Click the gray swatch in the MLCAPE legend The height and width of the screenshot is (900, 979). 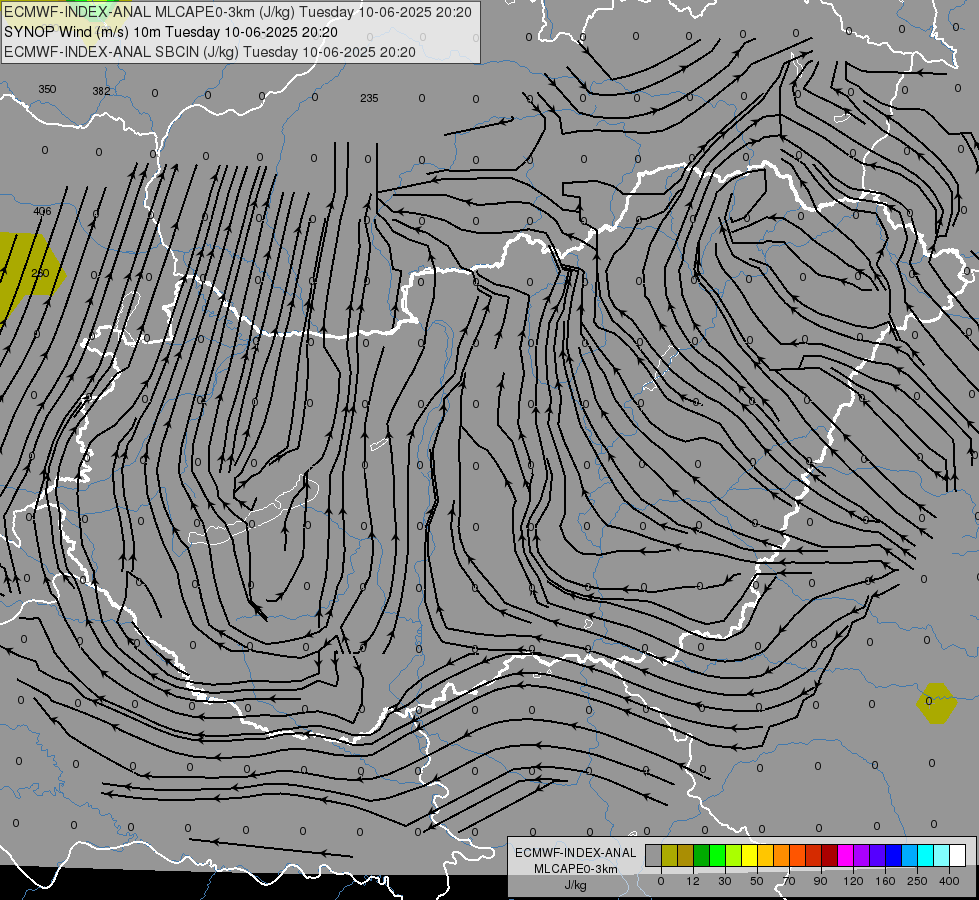pos(654,855)
